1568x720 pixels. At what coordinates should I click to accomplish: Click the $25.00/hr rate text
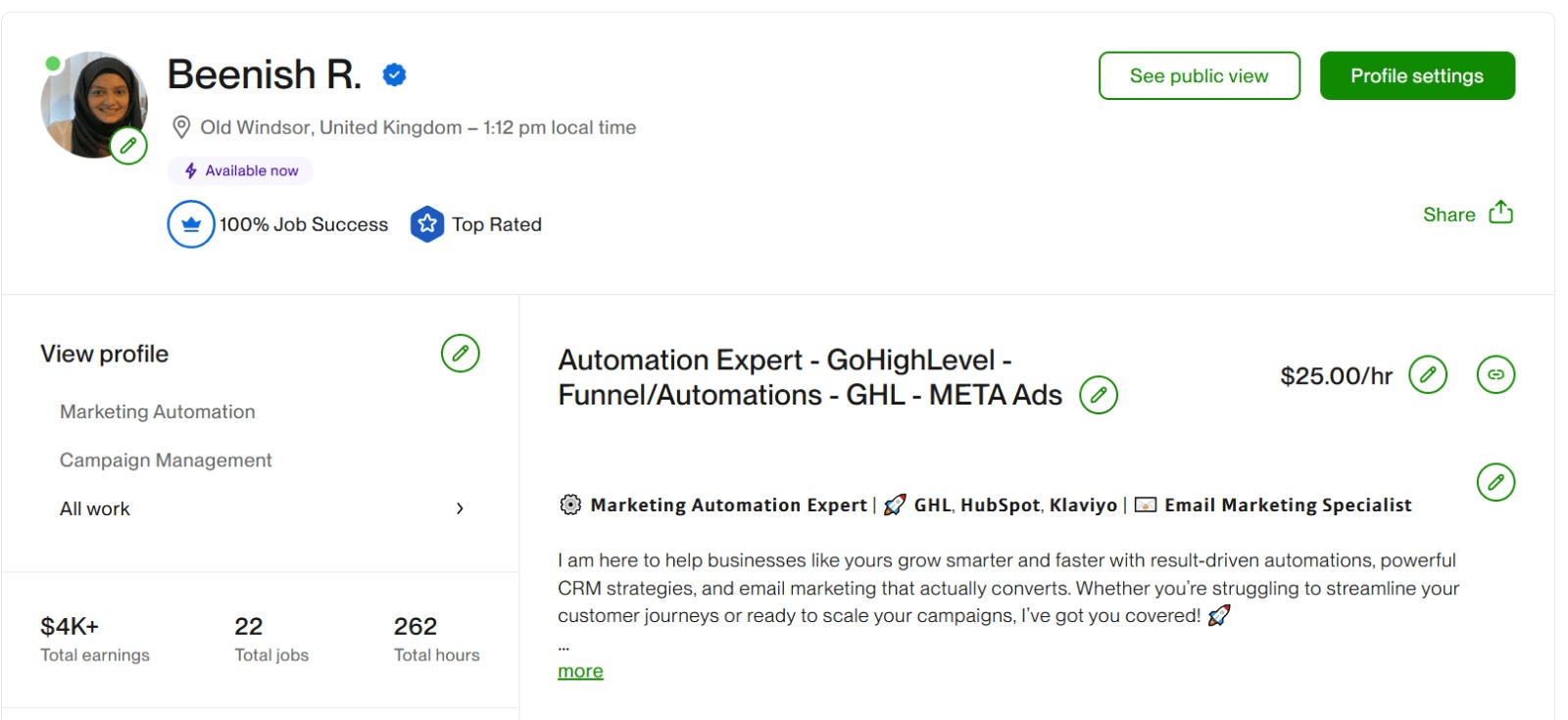click(1337, 376)
